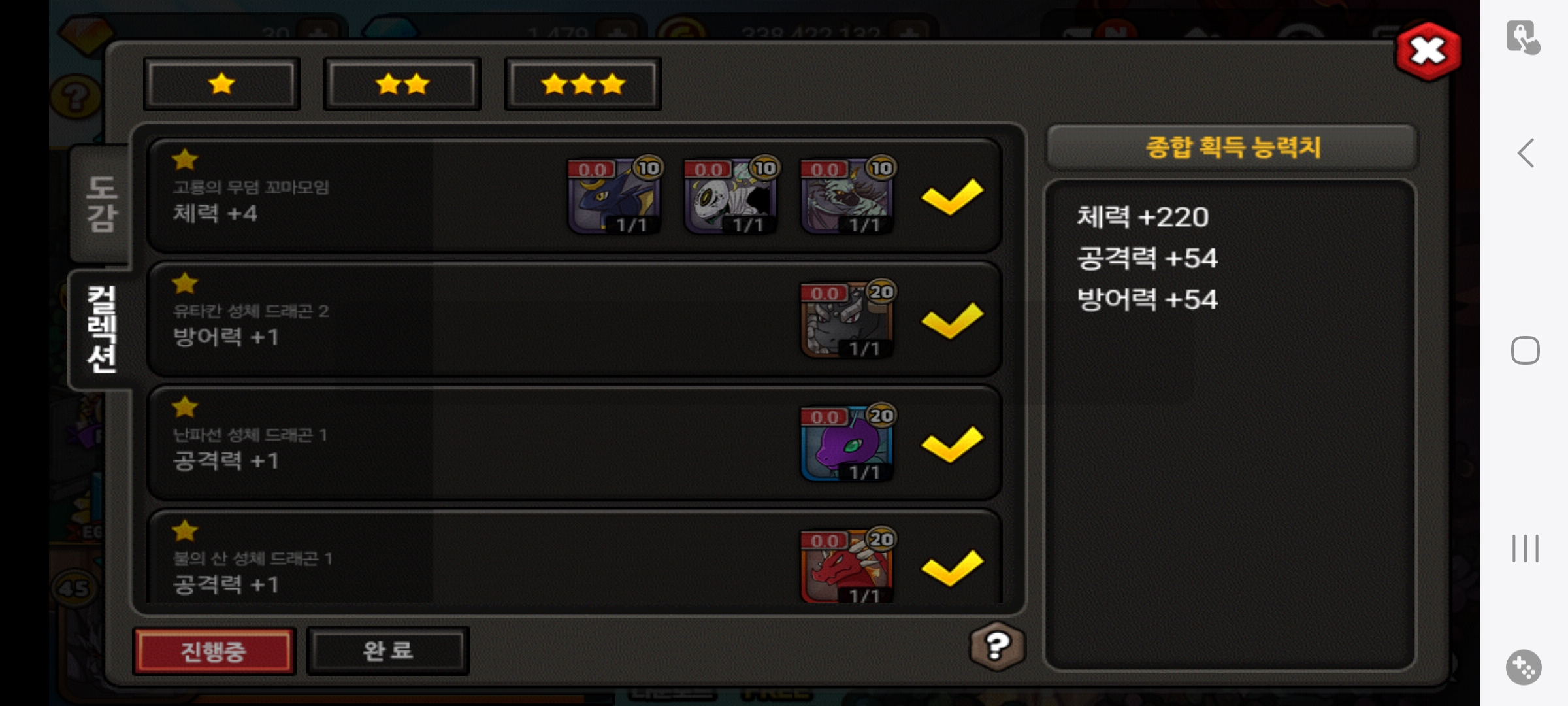Click the gray-green dragon icon in the first row
1568x706 pixels.
(x=847, y=196)
